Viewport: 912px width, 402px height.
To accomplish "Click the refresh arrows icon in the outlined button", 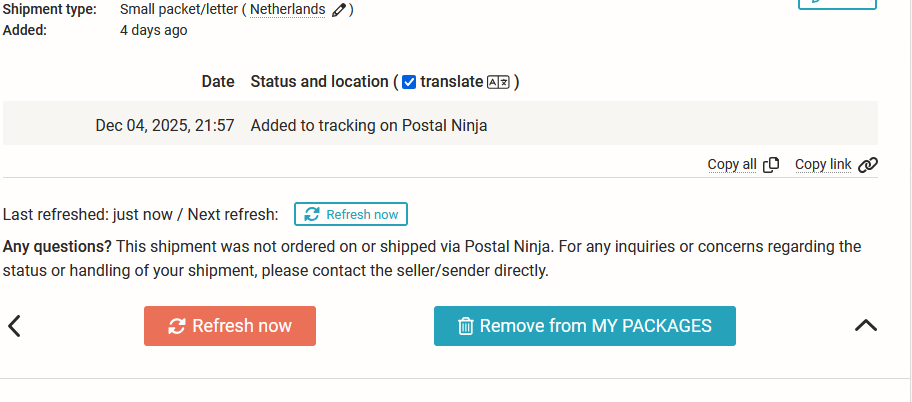I will click(312, 214).
